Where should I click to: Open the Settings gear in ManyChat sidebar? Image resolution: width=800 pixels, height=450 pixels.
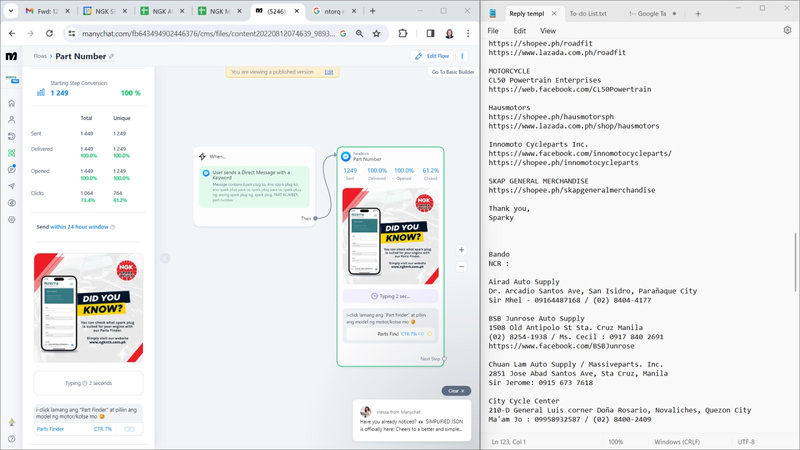(x=12, y=219)
